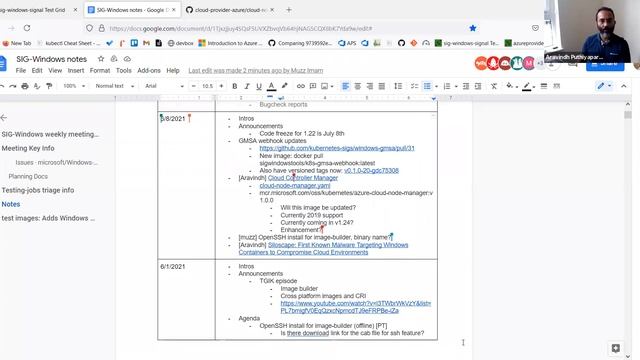Toggle the Checklist button
The width and height of the screenshot is (640, 360).
click(x=414, y=86)
